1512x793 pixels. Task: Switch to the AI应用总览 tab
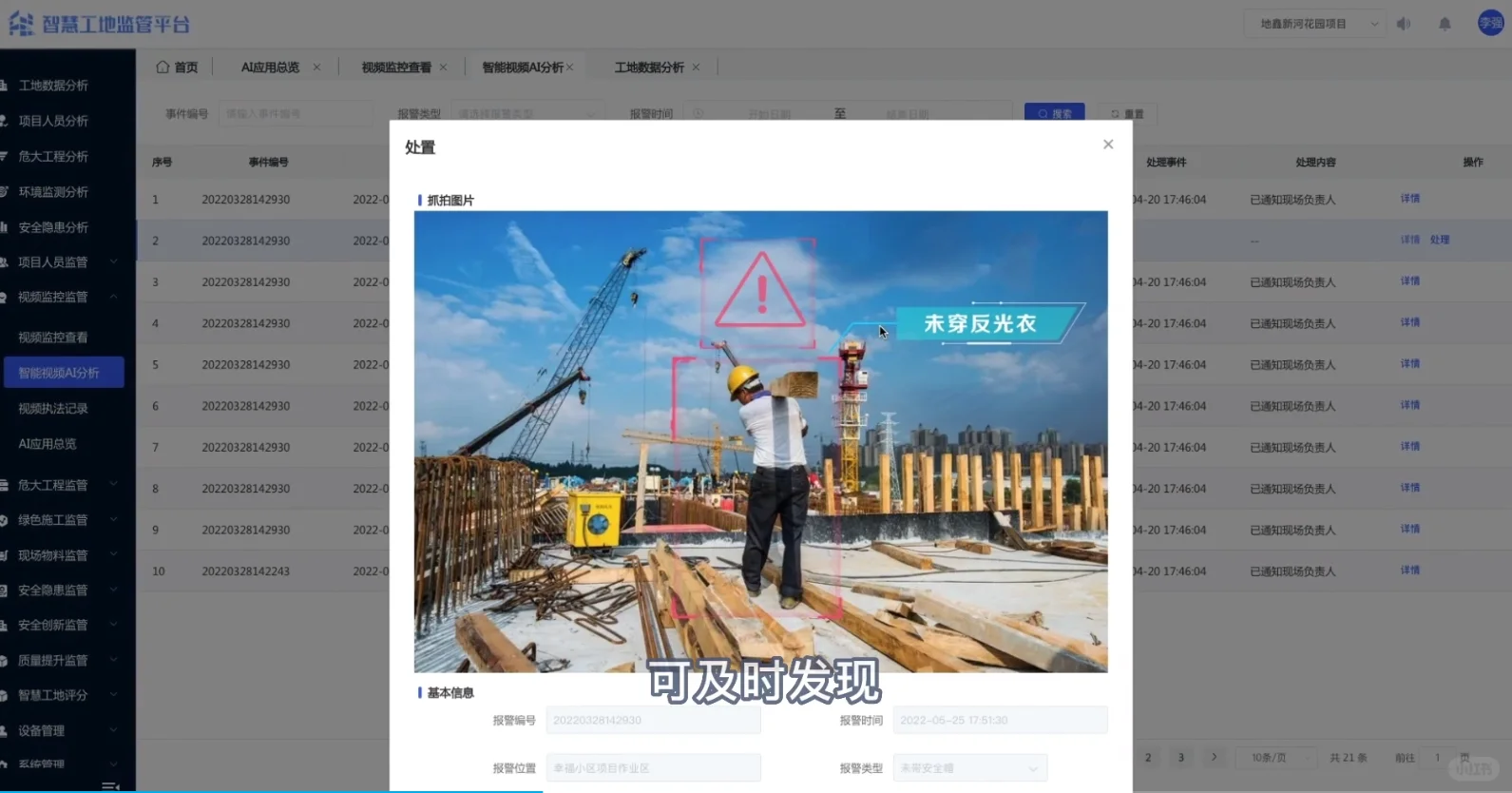point(270,68)
